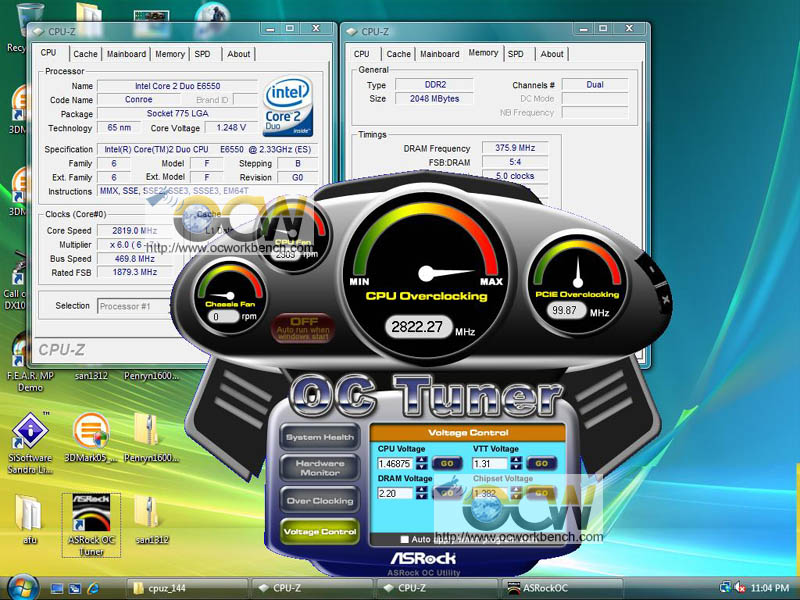Open the Over Clocking section
This screenshot has height=600, width=800.
(320, 501)
